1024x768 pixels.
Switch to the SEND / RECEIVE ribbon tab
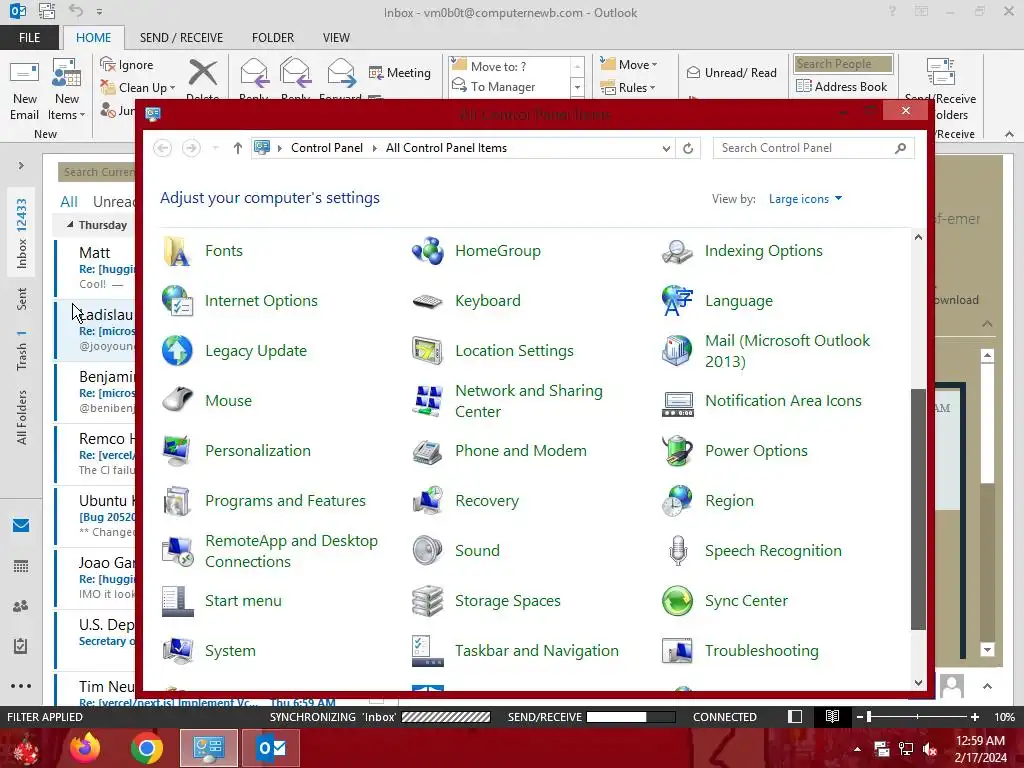click(181, 38)
